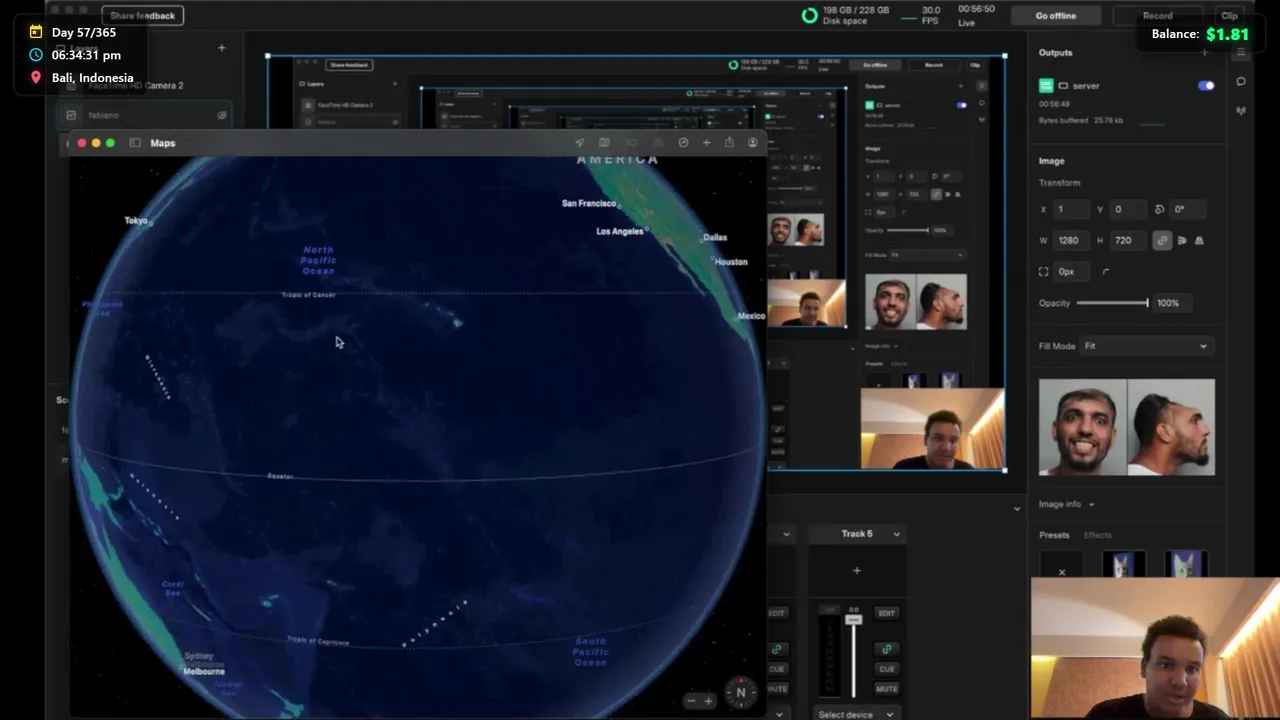Screen dimensions: 1280x720
Task: Toggle the aspect ratio lock link button
Action: coord(1162,241)
